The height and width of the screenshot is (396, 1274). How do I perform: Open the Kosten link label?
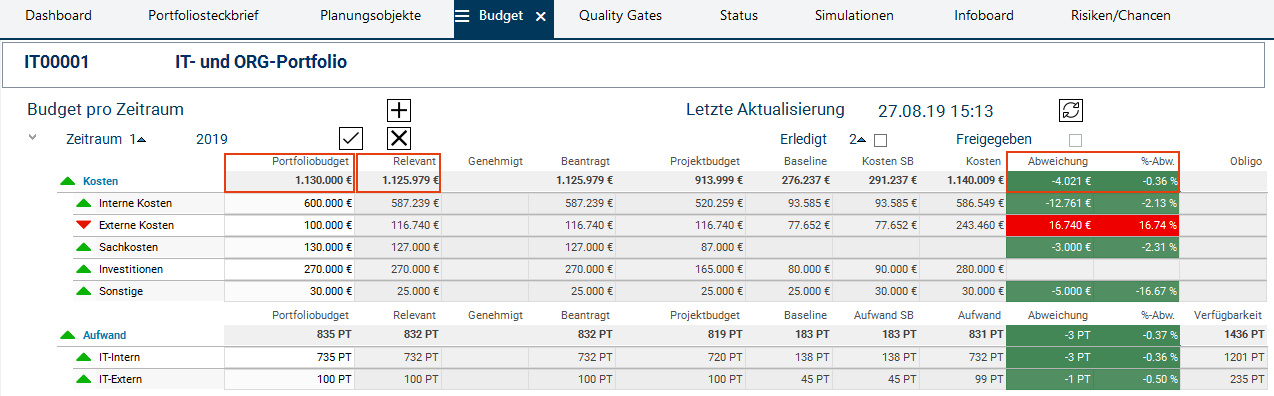100,182
